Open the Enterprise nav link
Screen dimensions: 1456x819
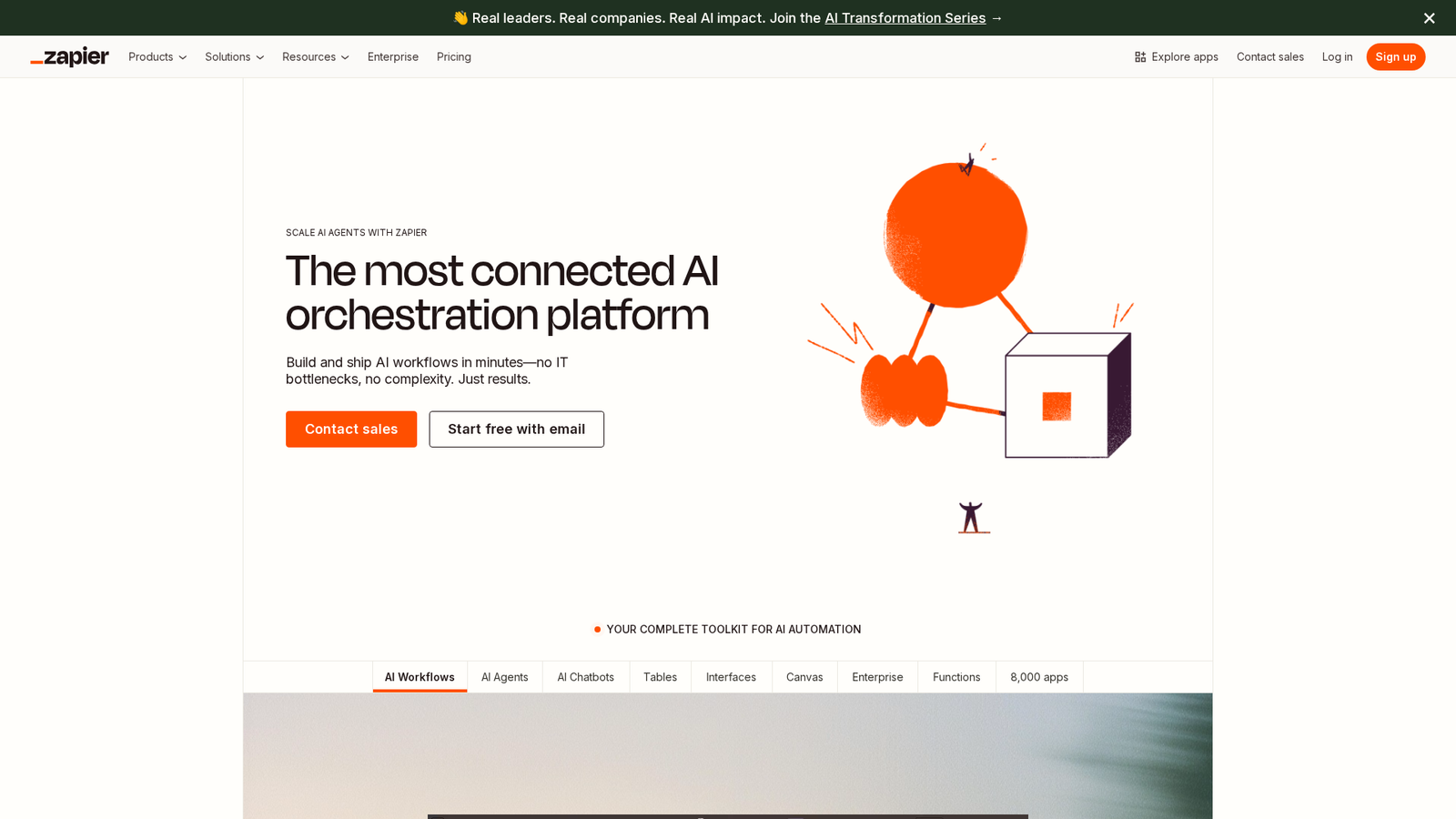(393, 56)
